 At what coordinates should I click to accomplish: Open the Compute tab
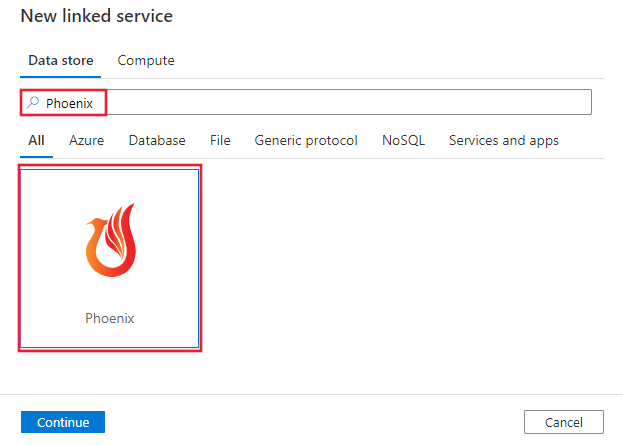pos(146,61)
